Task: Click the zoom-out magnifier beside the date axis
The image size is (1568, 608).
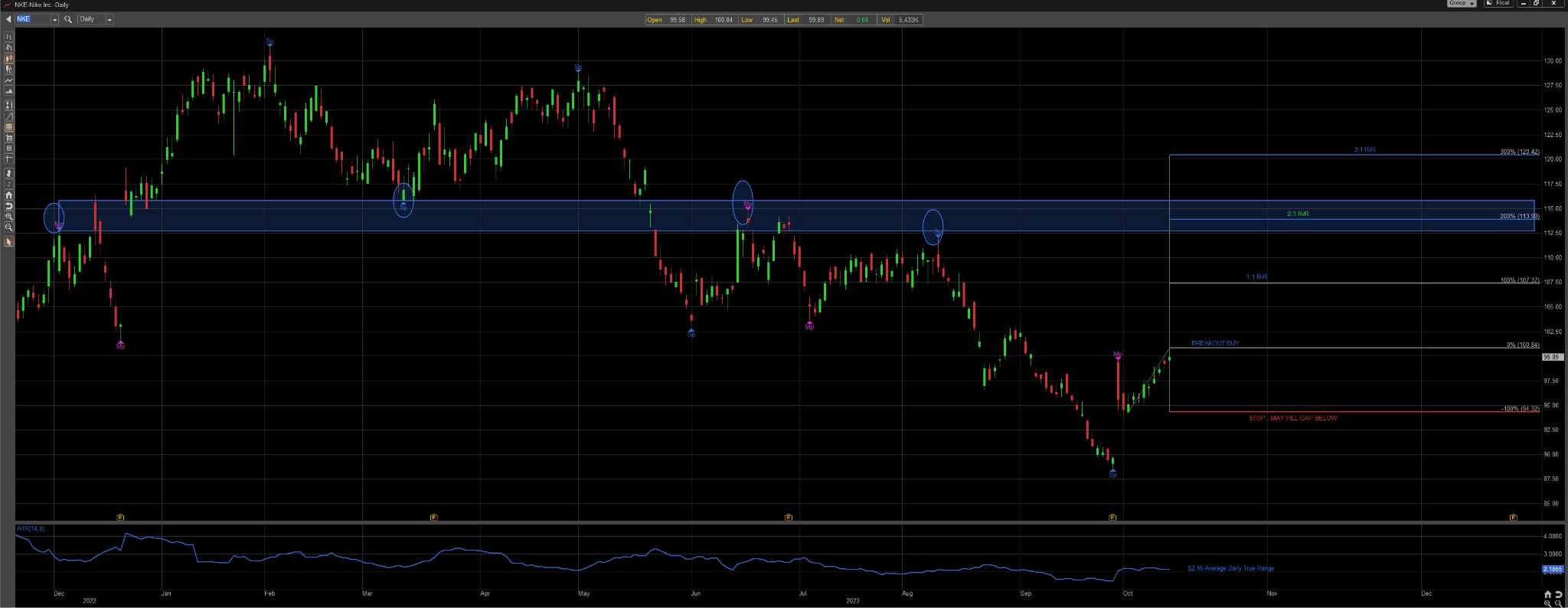Action: tap(1558, 603)
